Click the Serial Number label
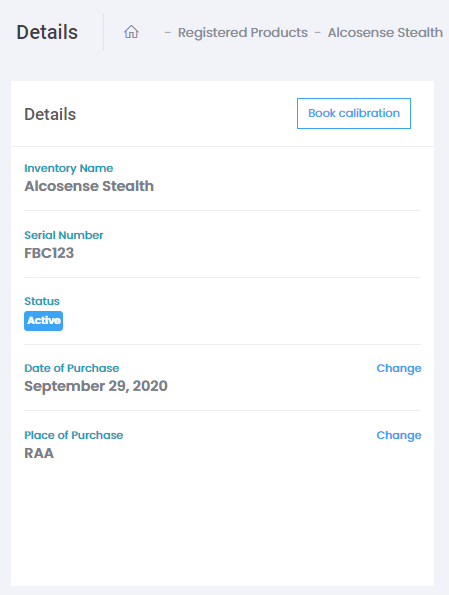This screenshot has height=595, width=449. 64,235
